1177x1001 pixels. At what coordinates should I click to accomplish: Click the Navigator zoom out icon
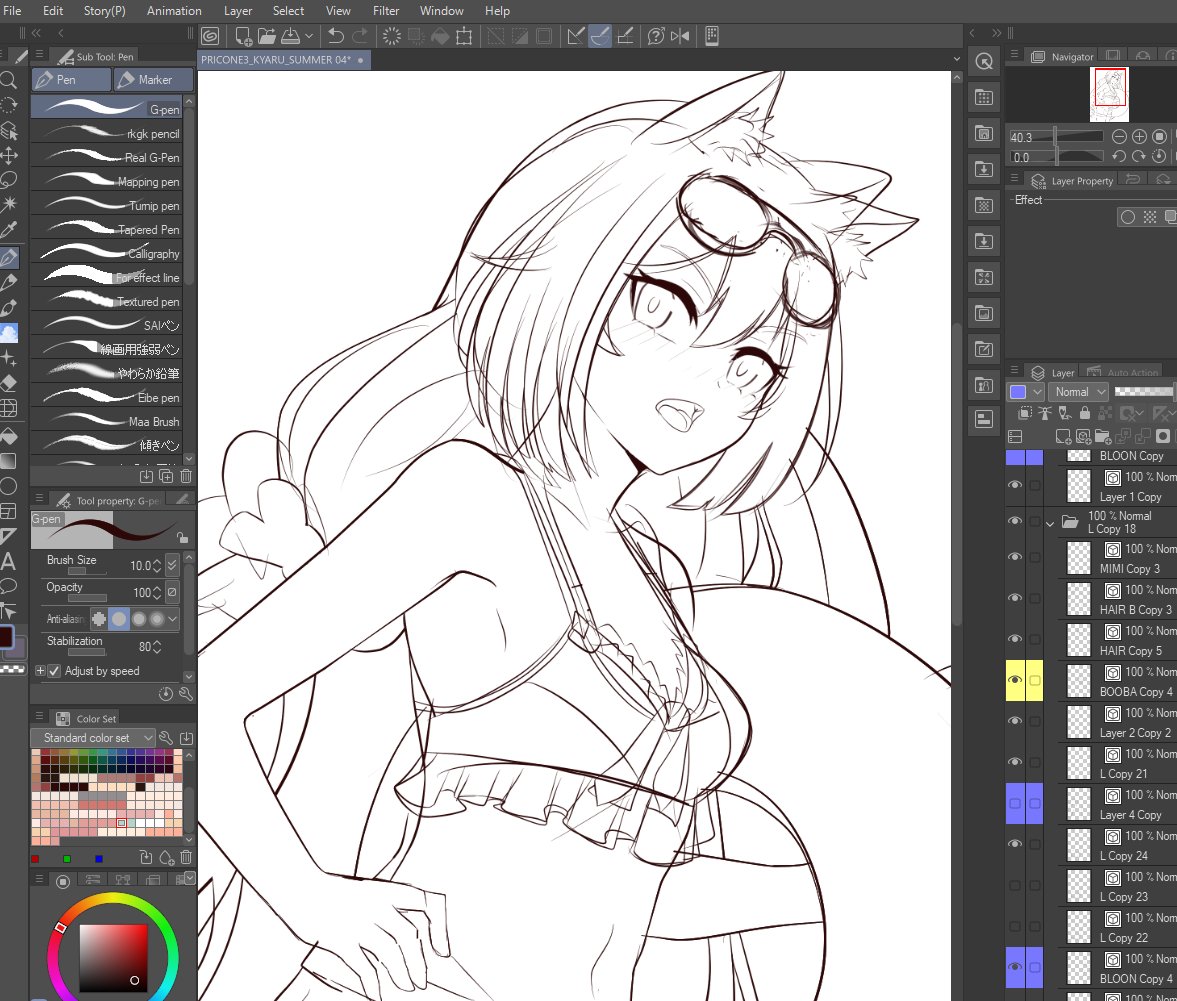[1118, 137]
